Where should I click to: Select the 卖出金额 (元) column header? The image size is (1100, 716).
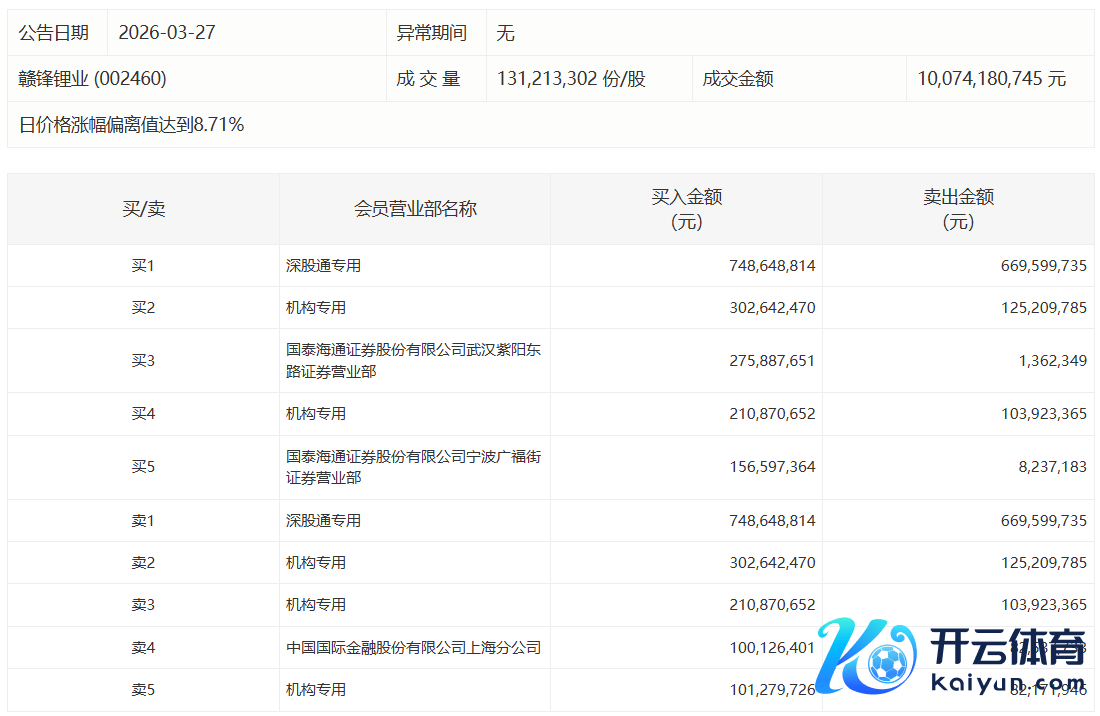click(958, 209)
